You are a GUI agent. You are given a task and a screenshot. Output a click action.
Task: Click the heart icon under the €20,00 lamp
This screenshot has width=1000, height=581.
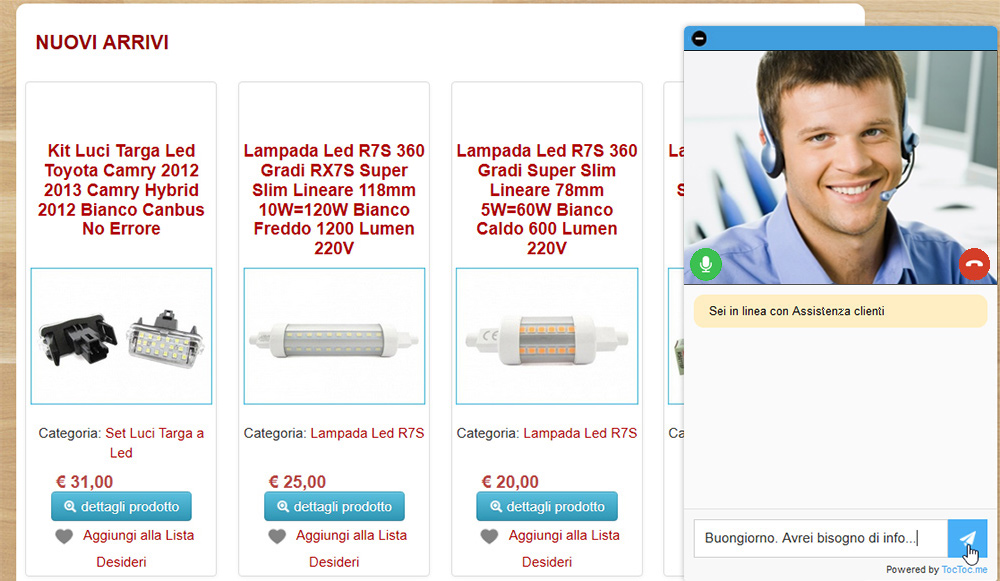pos(489,536)
